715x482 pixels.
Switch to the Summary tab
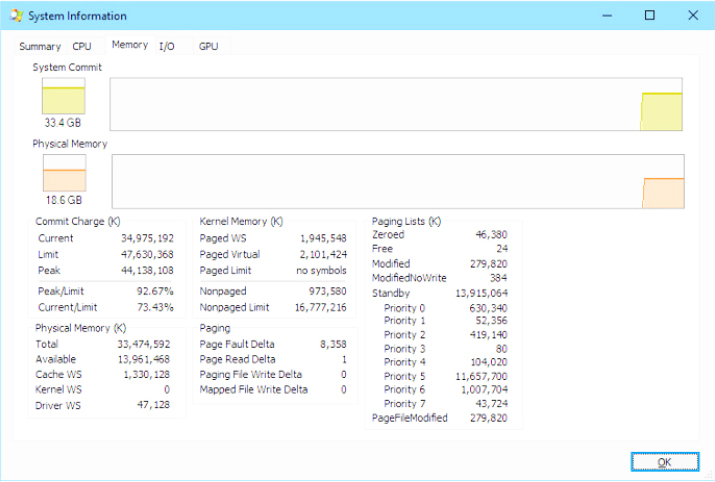click(x=40, y=46)
